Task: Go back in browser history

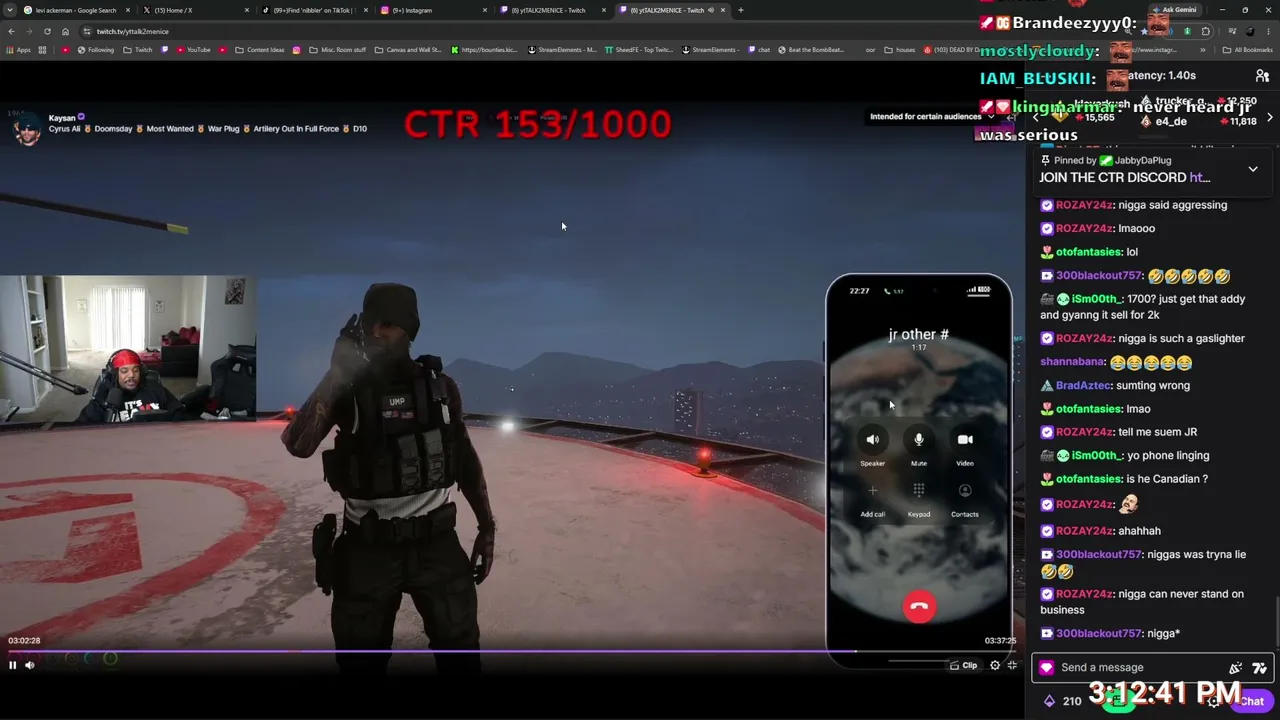Action: [11, 31]
